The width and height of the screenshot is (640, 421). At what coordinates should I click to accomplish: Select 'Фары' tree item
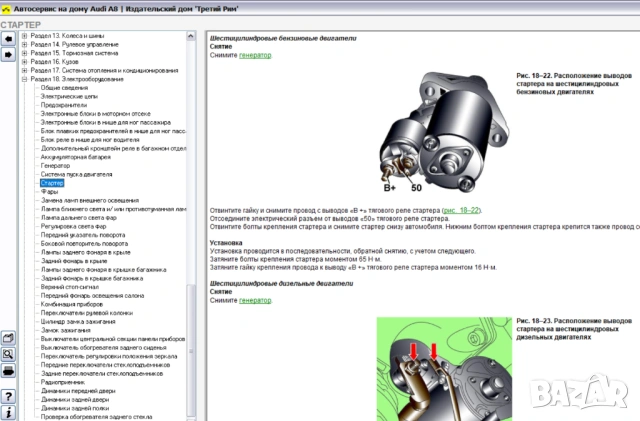coord(49,192)
